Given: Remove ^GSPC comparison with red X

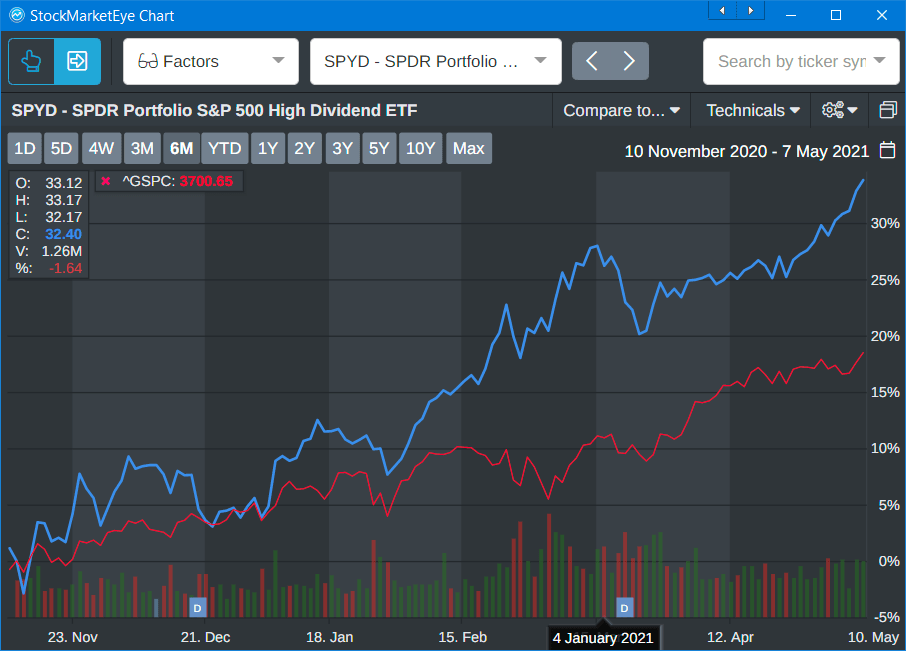Looking at the screenshot, I should [x=106, y=181].
